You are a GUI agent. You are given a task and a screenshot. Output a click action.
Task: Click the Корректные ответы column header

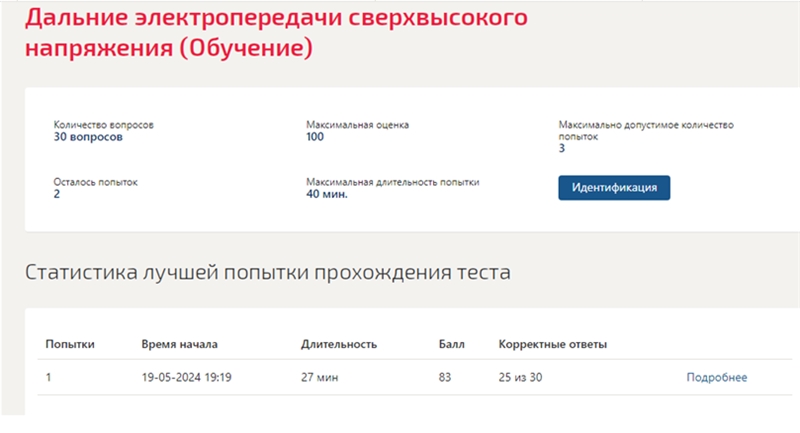[x=552, y=345]
